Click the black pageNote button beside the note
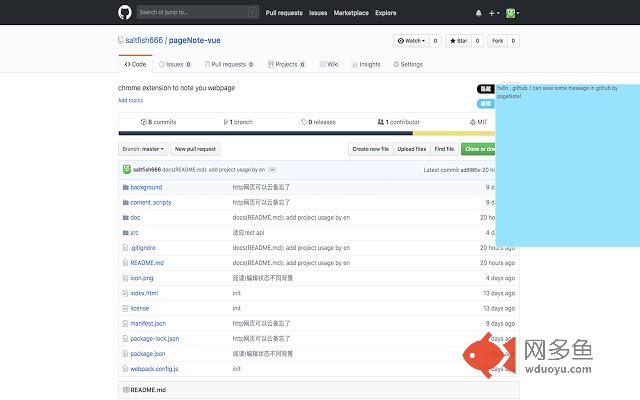 [x=486, y=89]
